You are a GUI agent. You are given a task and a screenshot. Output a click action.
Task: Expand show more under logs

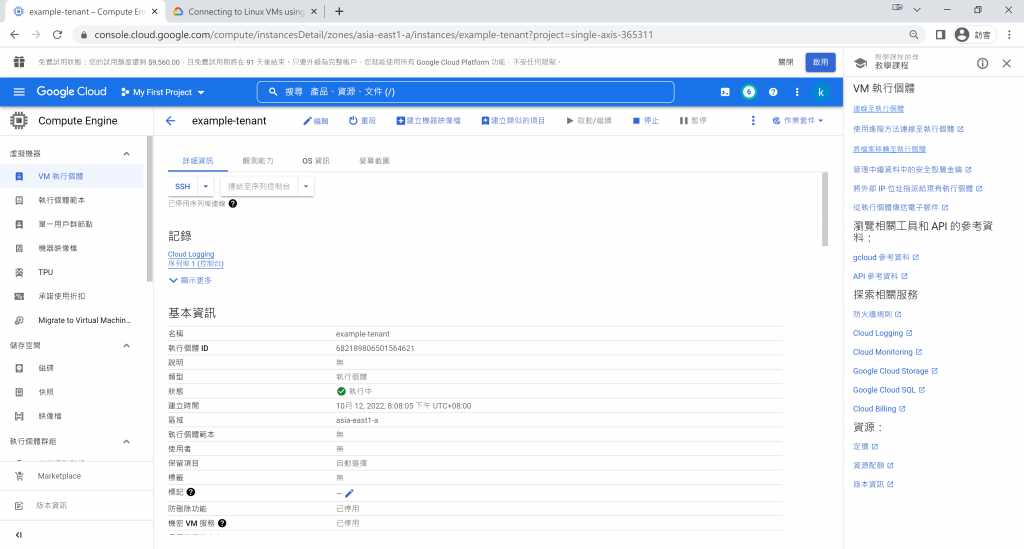click(x=191, y=280)
